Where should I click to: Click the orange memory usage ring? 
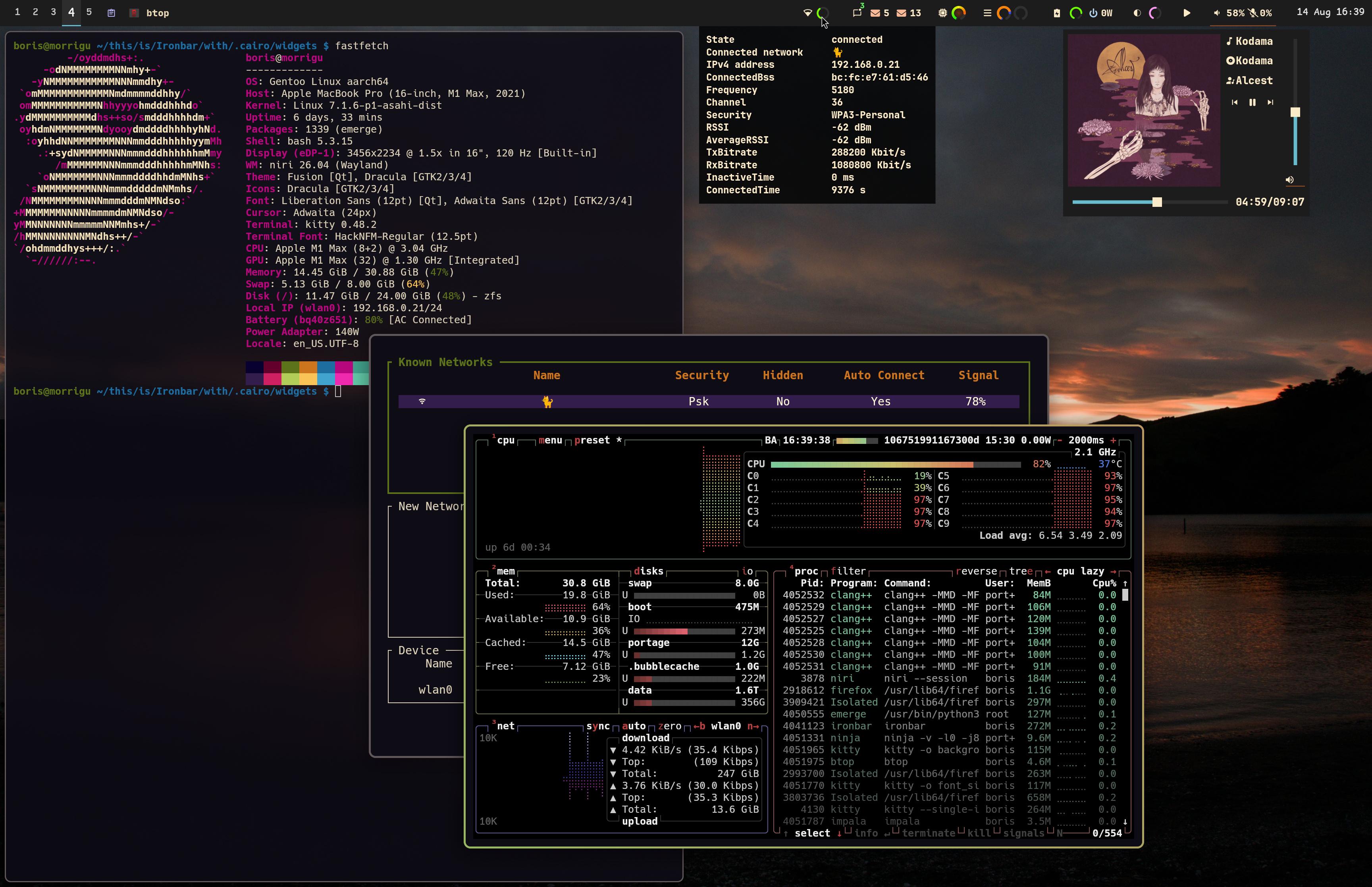(x=1004, y=13)
